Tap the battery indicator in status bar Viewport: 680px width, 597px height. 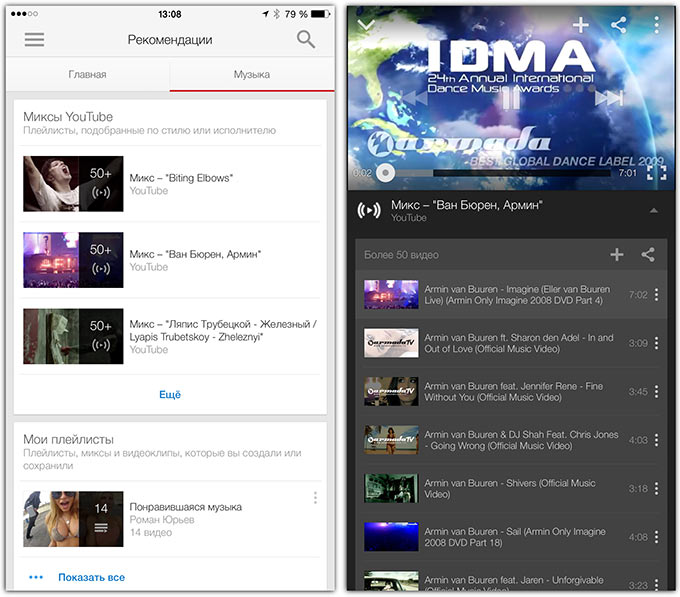[320, 14]
